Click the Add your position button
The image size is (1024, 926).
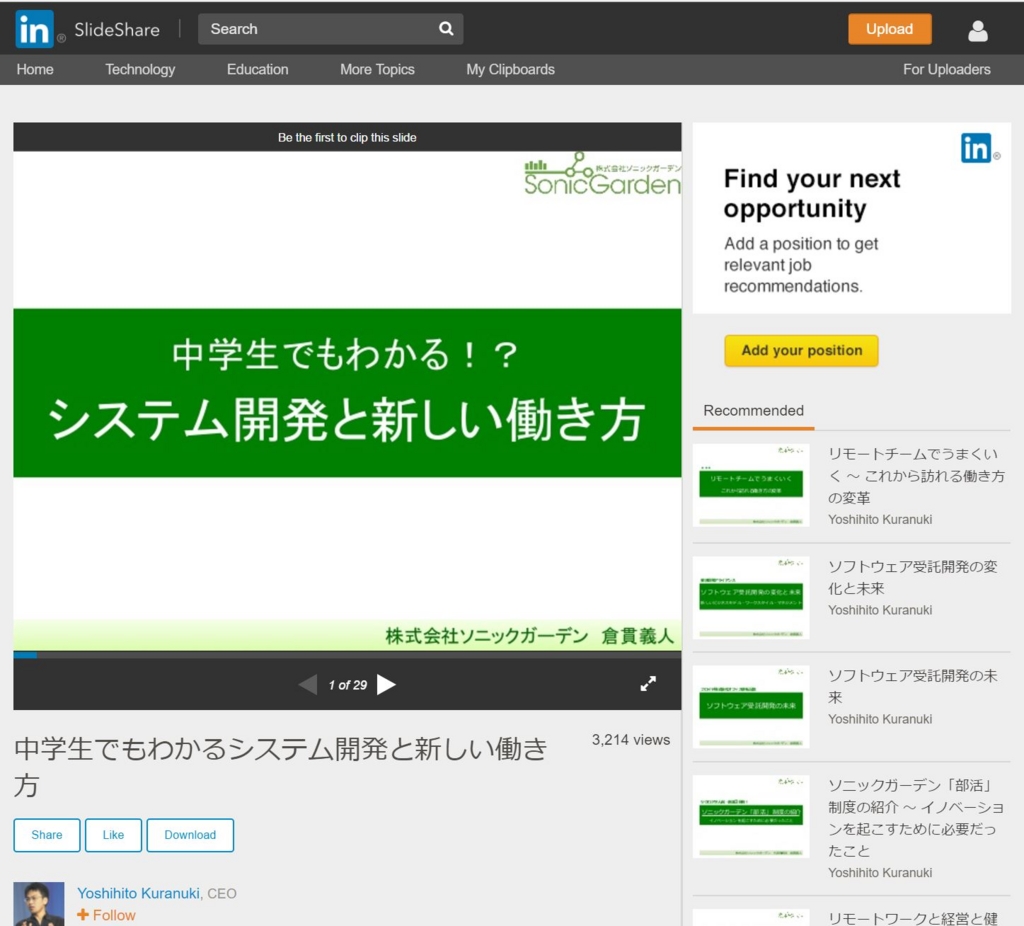801,351
